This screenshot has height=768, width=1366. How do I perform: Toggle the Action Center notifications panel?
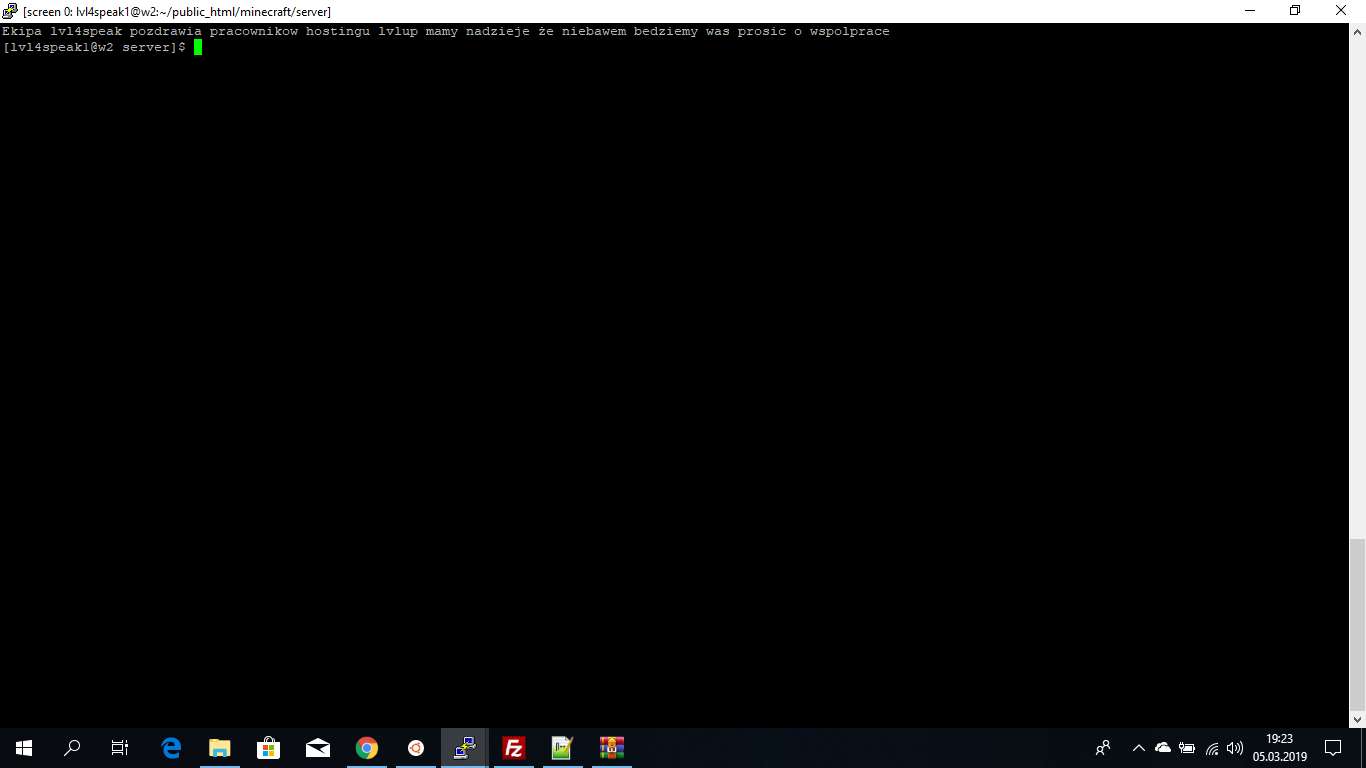coord(1333,748)
